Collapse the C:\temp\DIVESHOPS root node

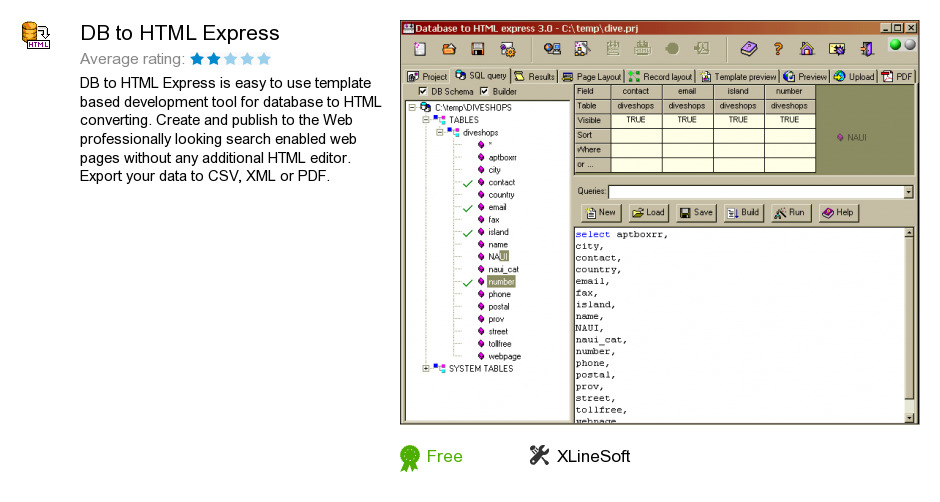[x=412, y=107]
